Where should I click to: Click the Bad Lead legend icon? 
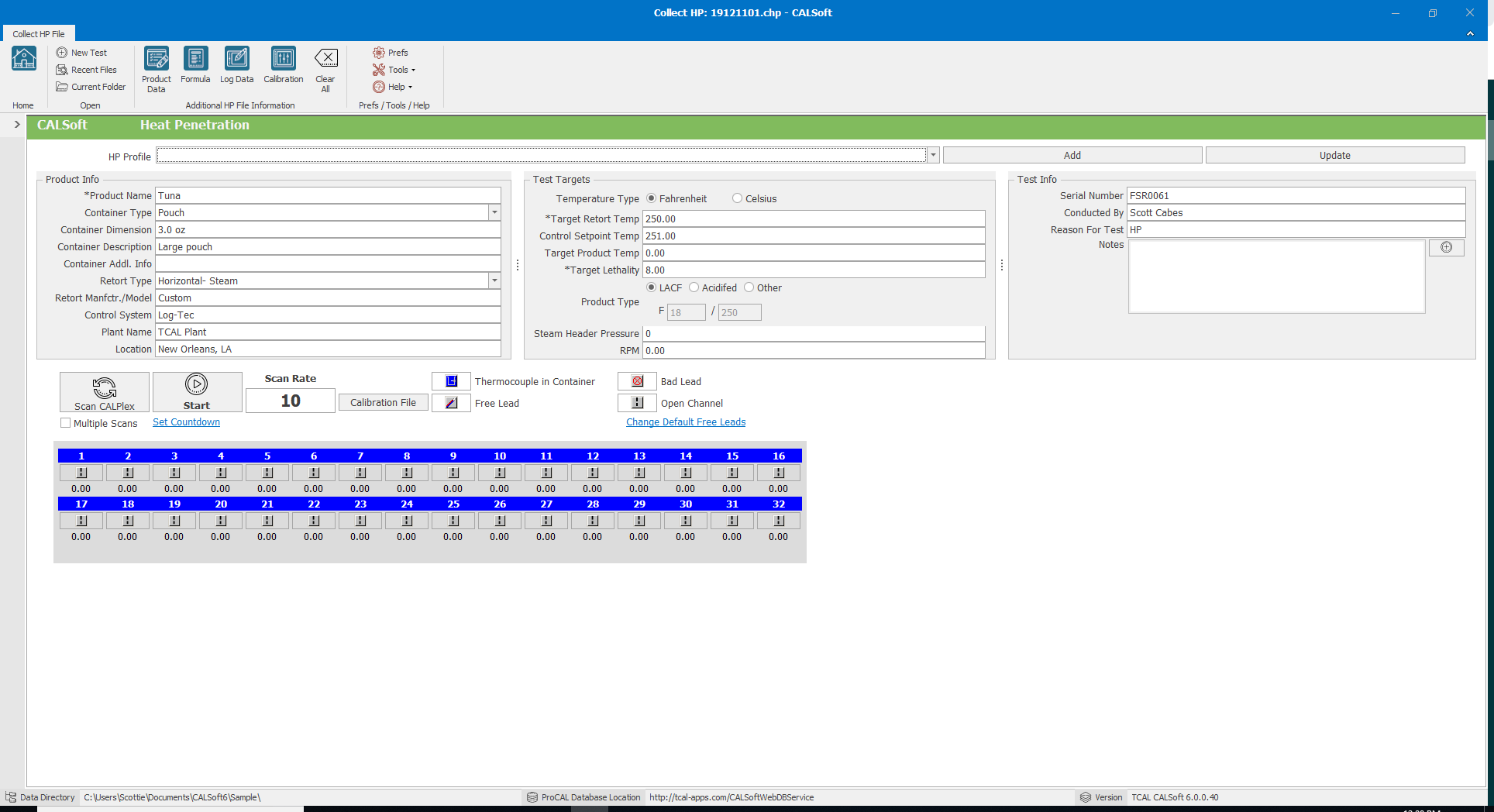[637, 381]
